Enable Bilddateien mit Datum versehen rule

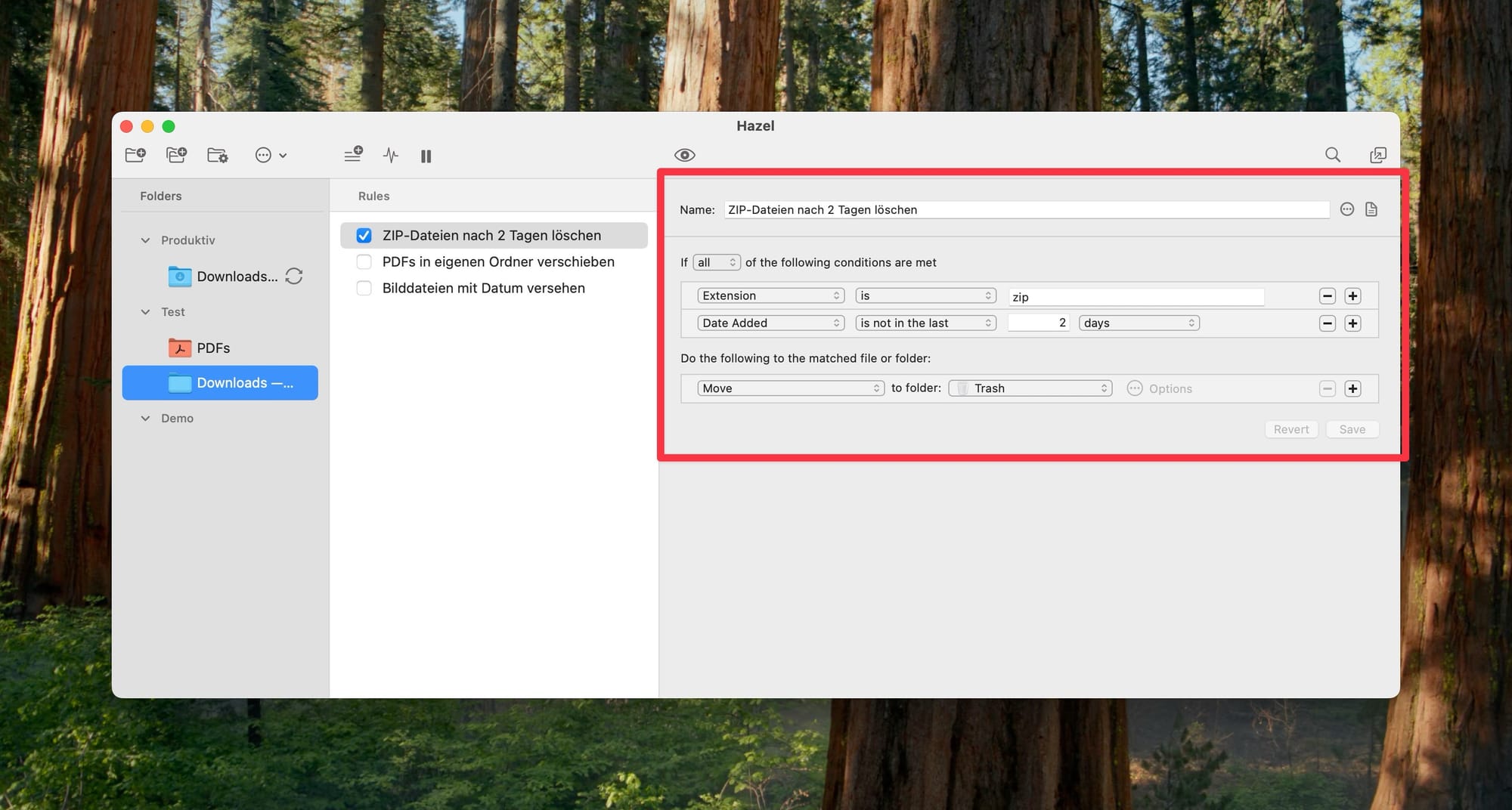pyautogui.click(x=364, y=288)
